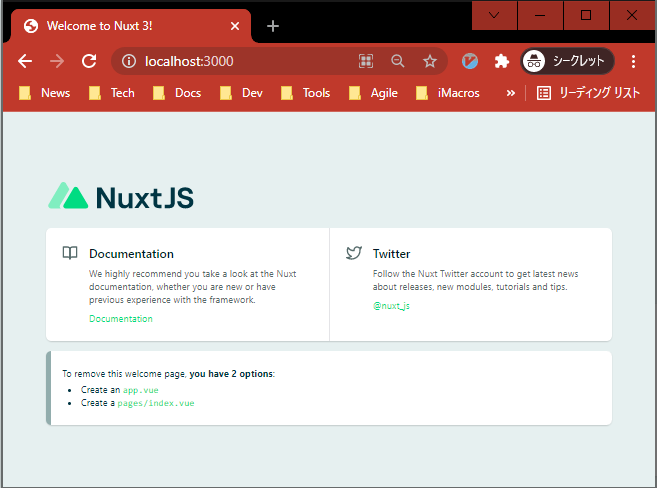The image size is (657, 488).
Task: Open the Agile bookmarks folder
Action: 373,93
